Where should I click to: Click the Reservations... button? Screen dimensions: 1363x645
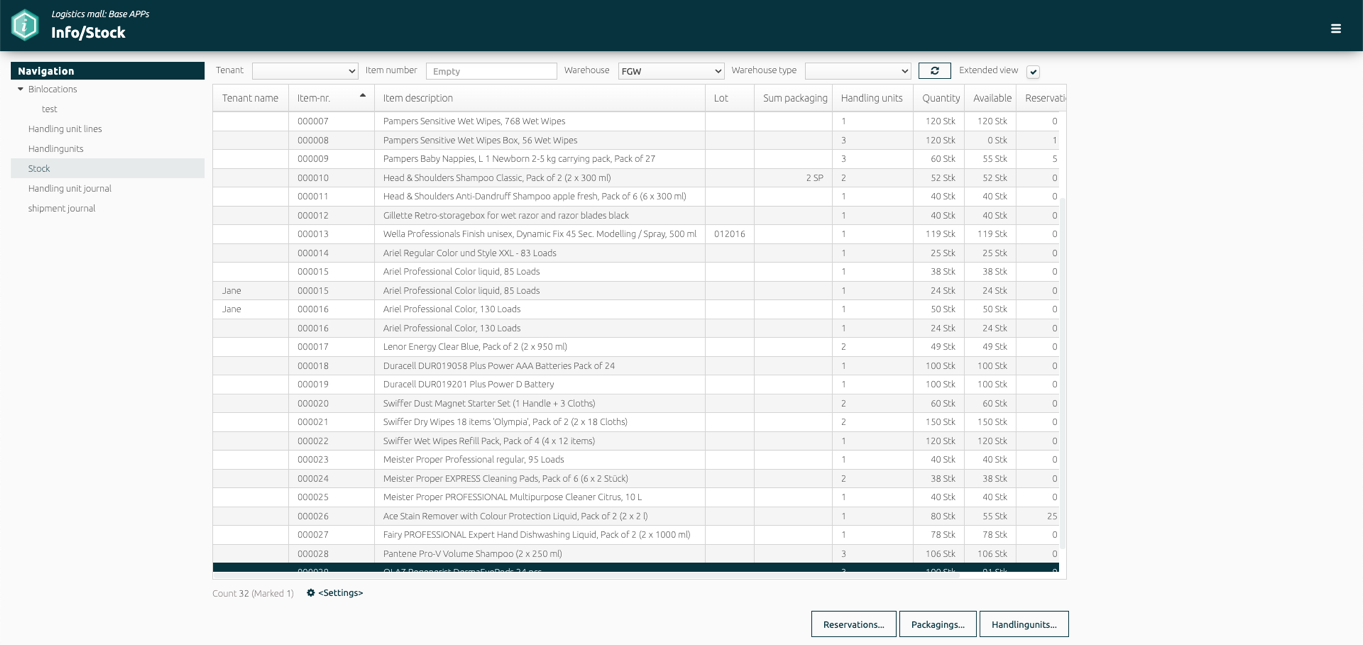(x=853, y=624)
